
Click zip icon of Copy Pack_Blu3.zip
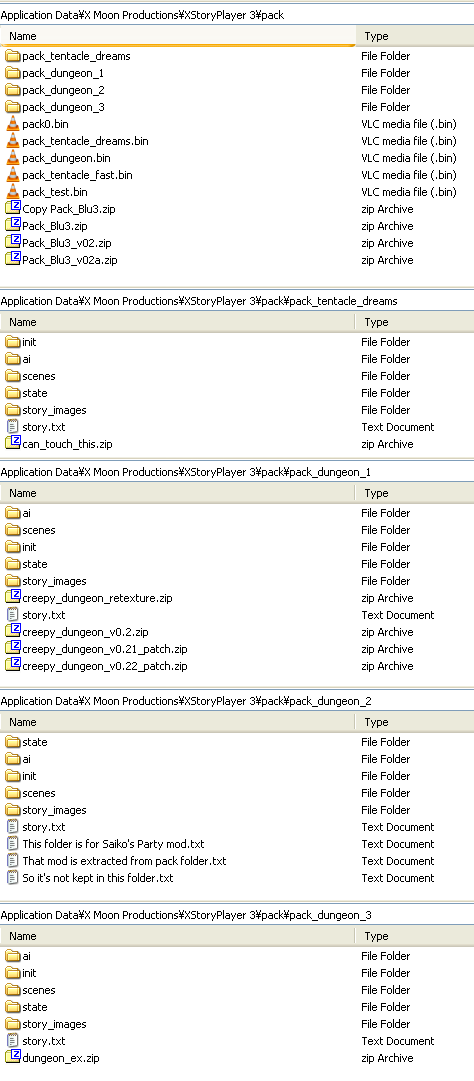pos(12,208)
